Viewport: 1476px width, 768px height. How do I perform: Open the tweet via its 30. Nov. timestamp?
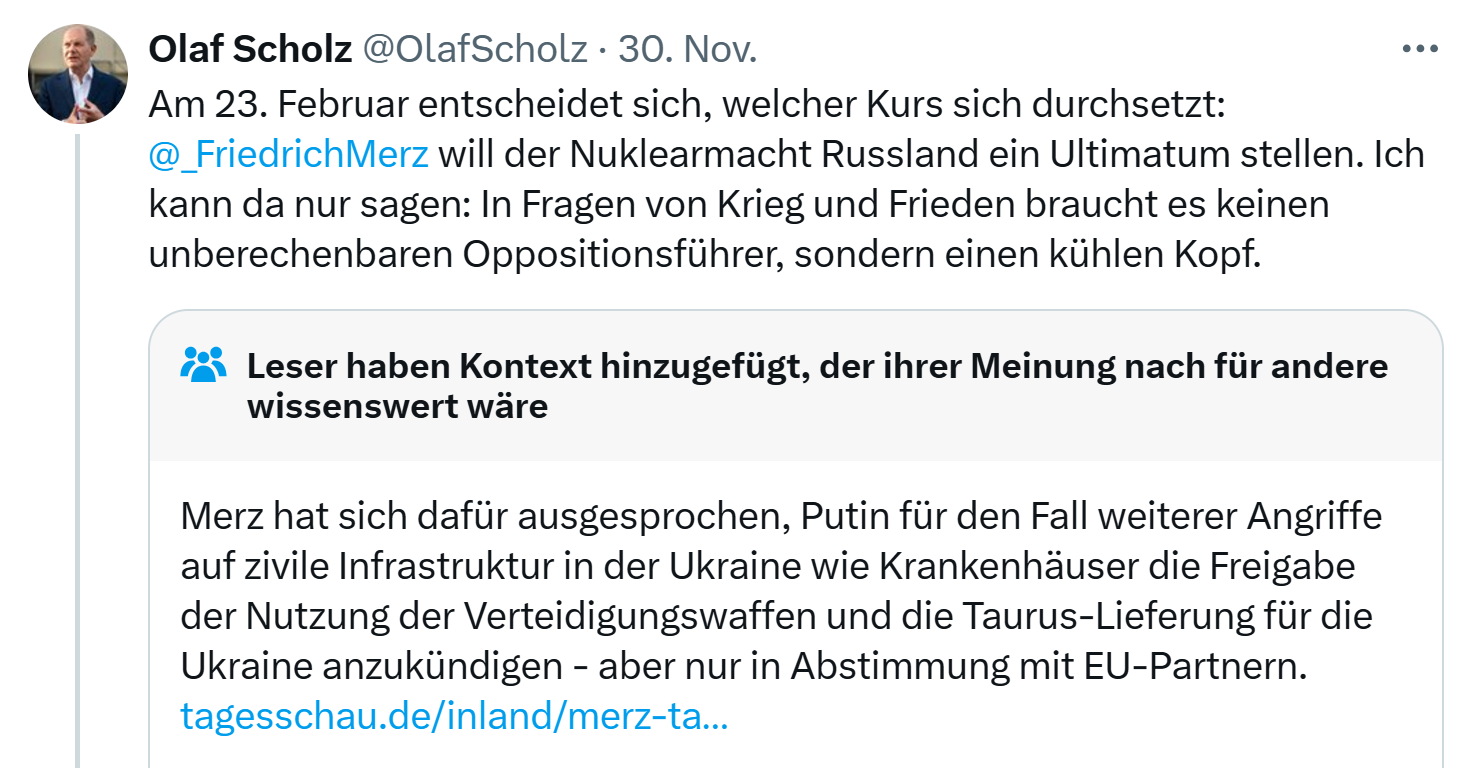688,49
